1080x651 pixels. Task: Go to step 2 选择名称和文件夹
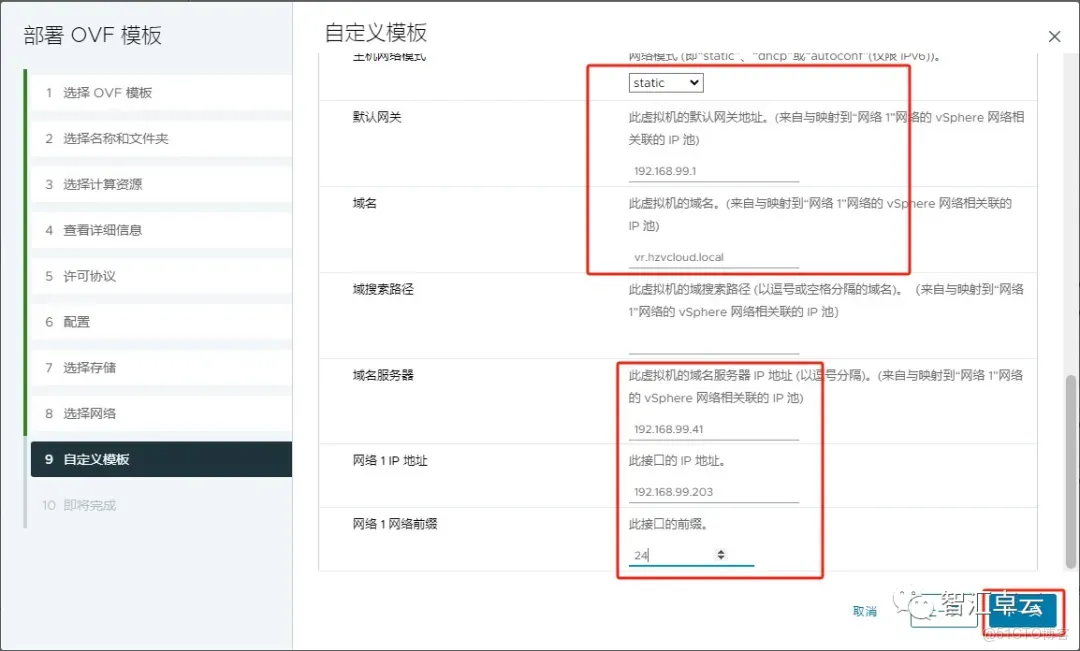[161, 138]
